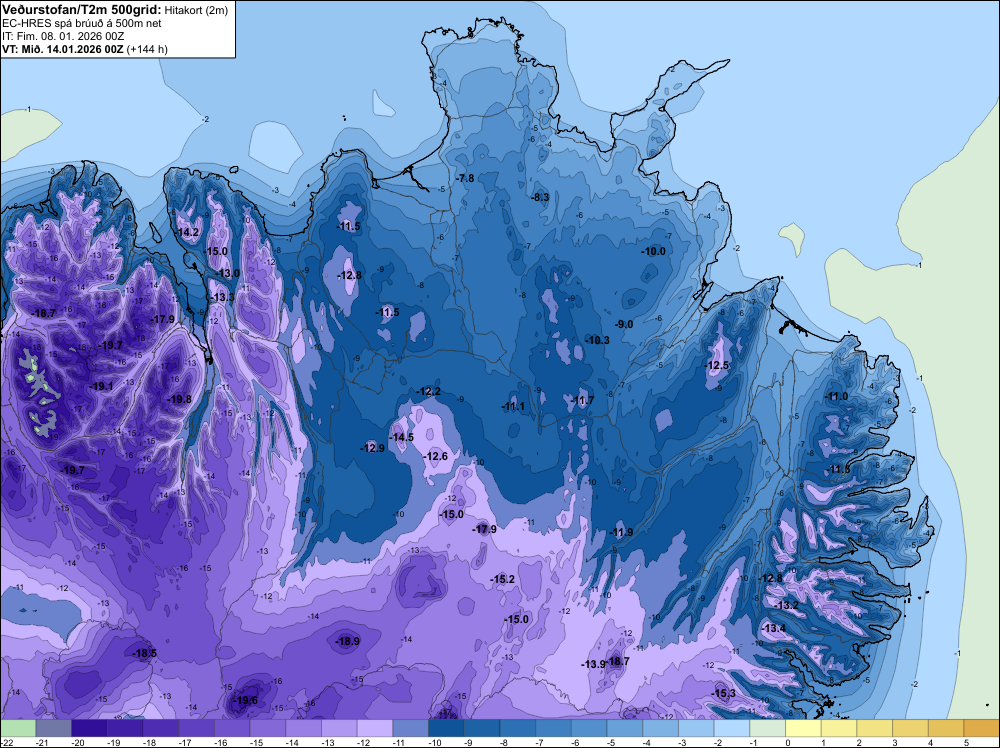Click the -14.5 temperature value on the map
Viewport: 1000px width, 748px height.
tap(401, 437)
